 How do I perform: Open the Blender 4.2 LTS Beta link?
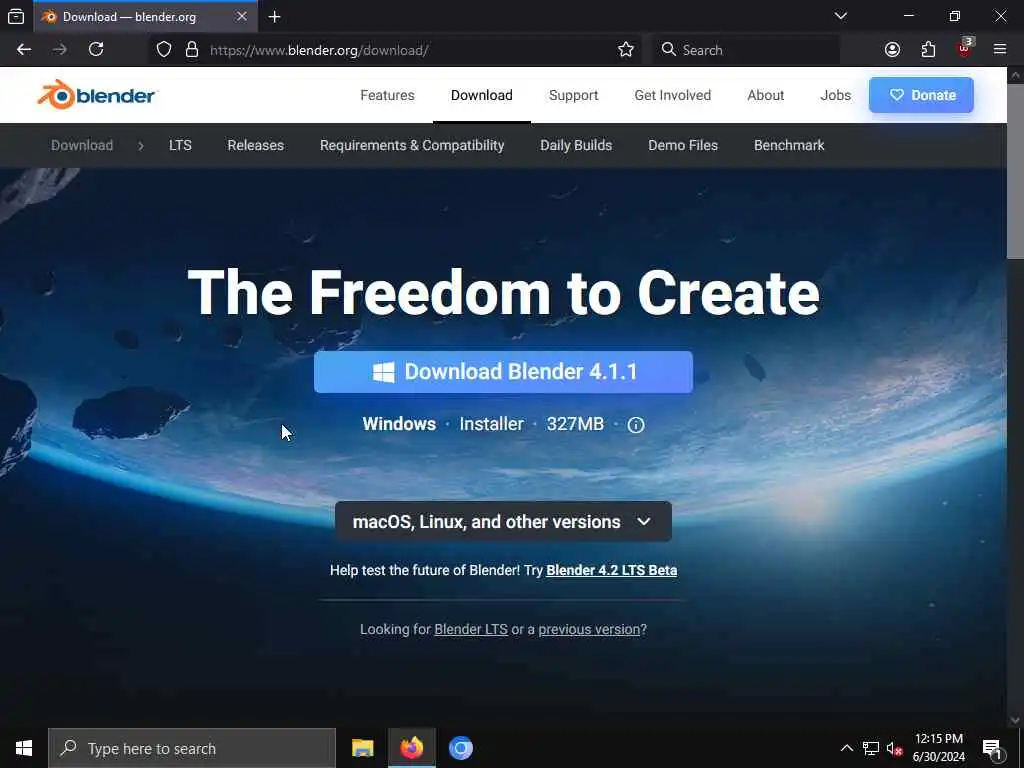[611, 570]
